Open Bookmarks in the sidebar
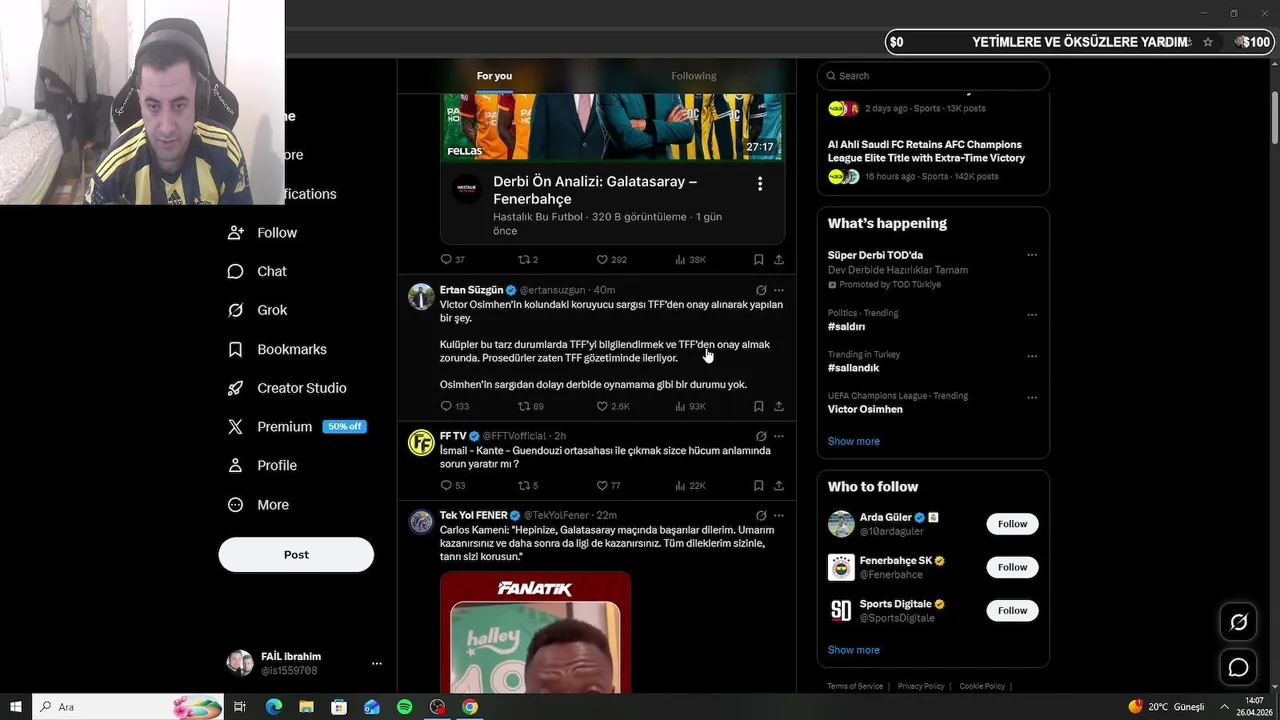 click(277, 350)
